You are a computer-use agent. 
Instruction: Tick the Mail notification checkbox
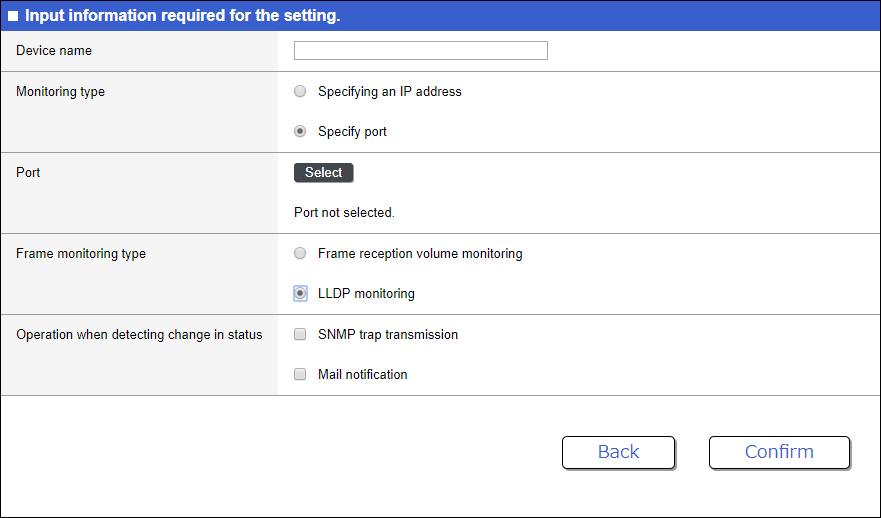click(300, 375)
